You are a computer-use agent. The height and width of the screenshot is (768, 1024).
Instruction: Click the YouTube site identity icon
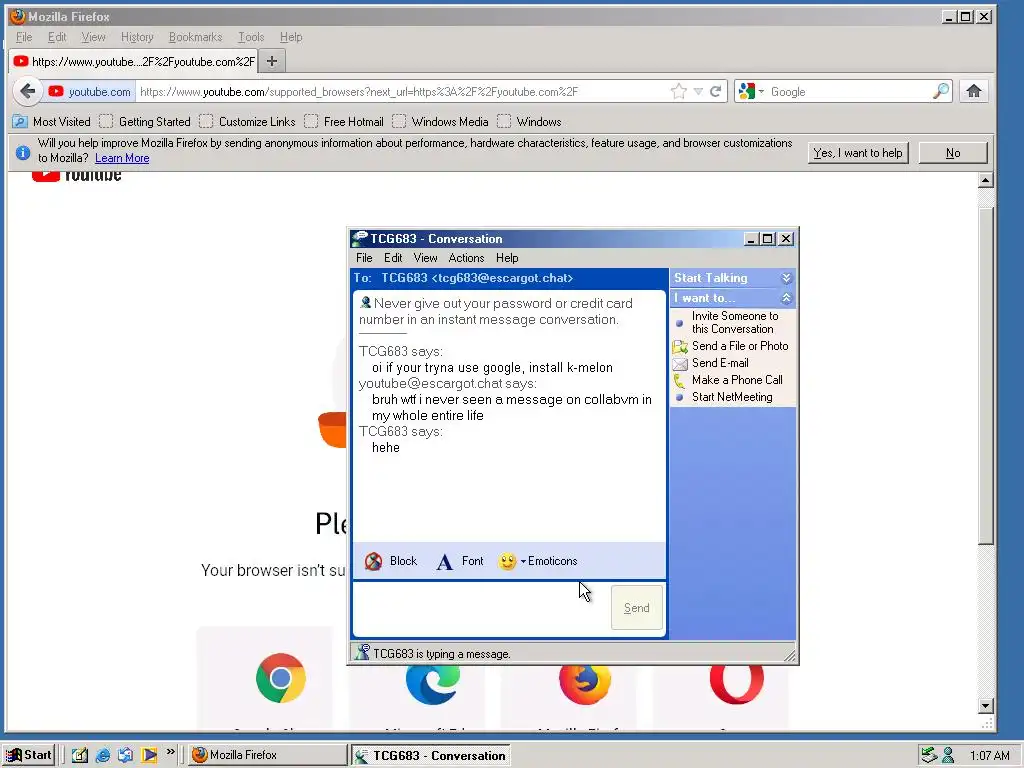pyautogui.click(x=56, y=91)
